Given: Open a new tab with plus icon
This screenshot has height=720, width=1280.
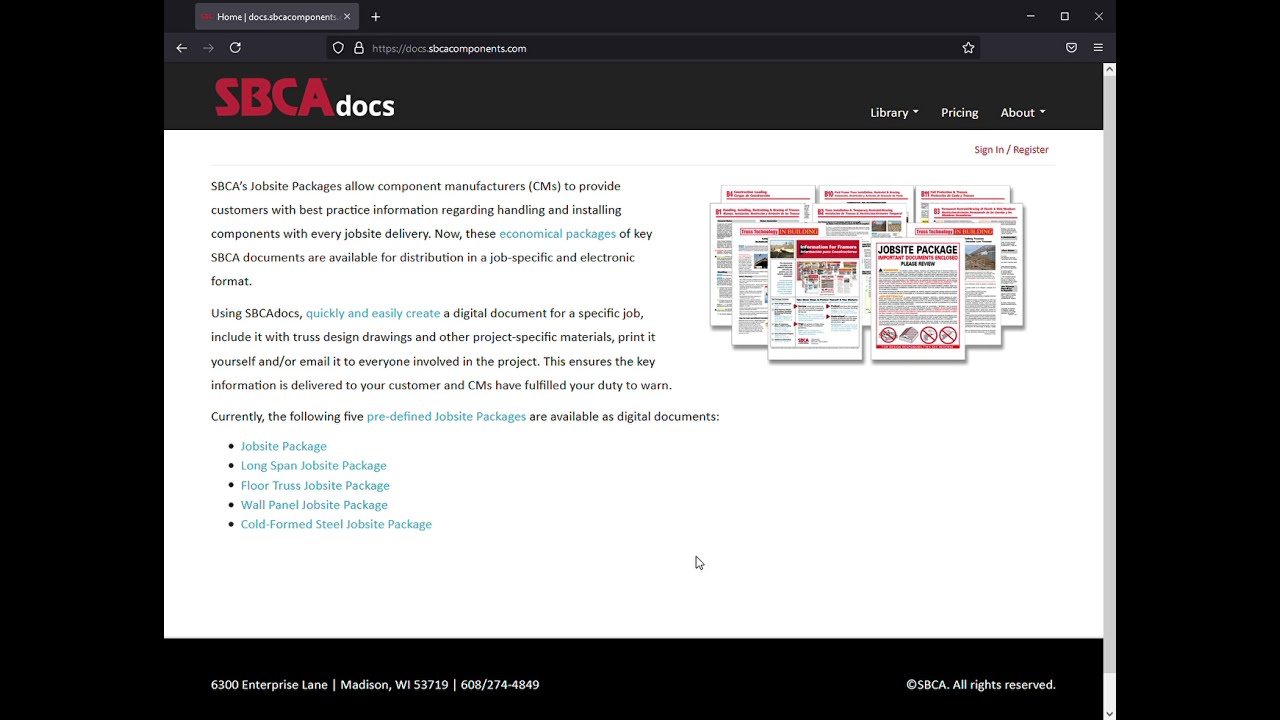Looking at the screenshot, I should [376, 17].
